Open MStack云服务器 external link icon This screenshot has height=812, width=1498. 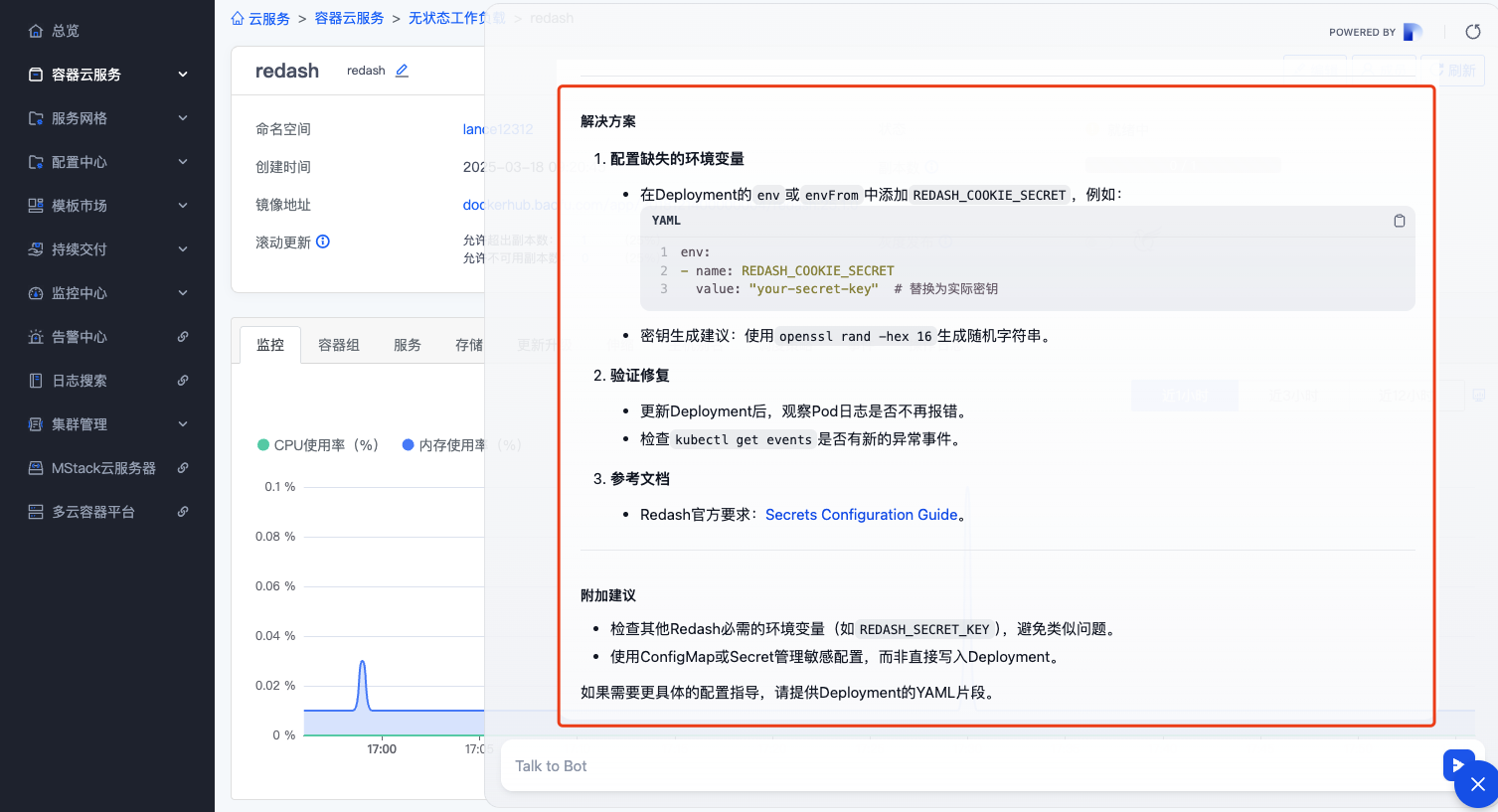click(x=183, y=468)
